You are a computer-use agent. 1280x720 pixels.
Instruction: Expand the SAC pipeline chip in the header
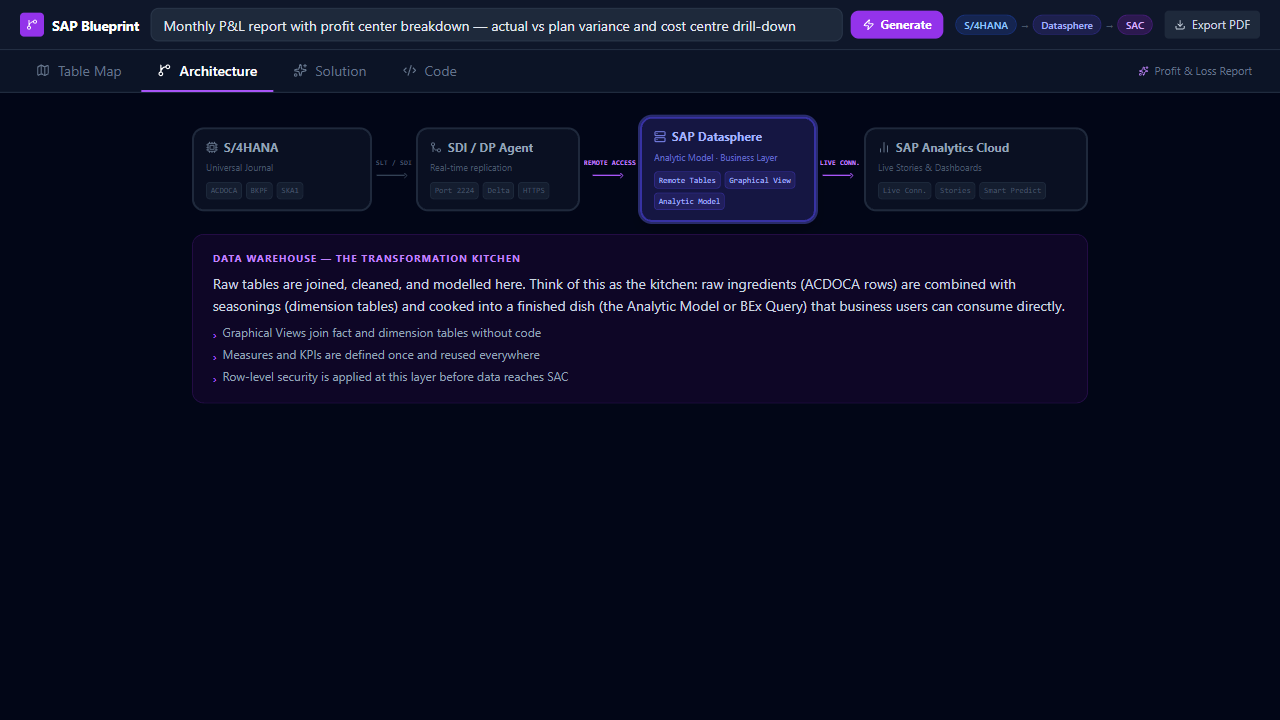(1134, 24)
